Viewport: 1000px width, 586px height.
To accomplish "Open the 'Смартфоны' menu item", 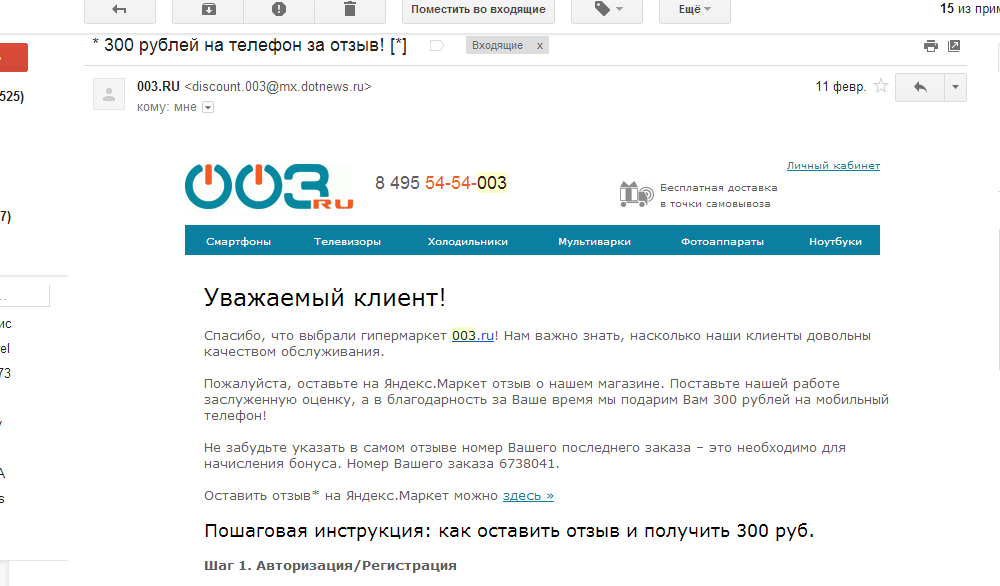I will pyautogui.click(x=239, y=242).
